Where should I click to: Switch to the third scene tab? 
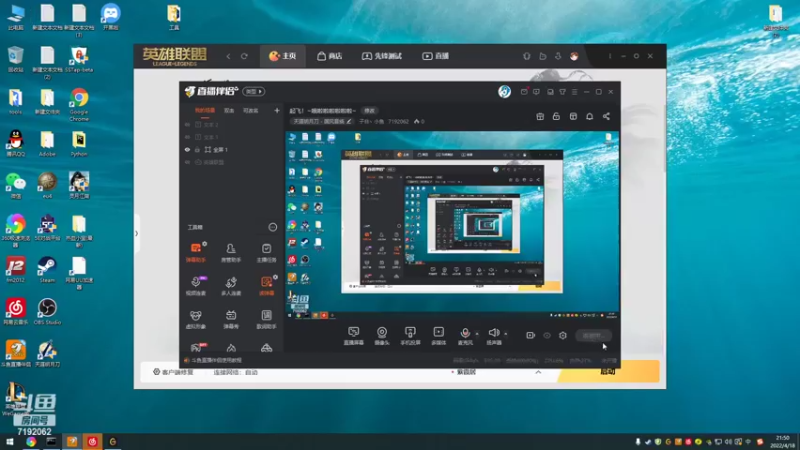coord(251,110)
